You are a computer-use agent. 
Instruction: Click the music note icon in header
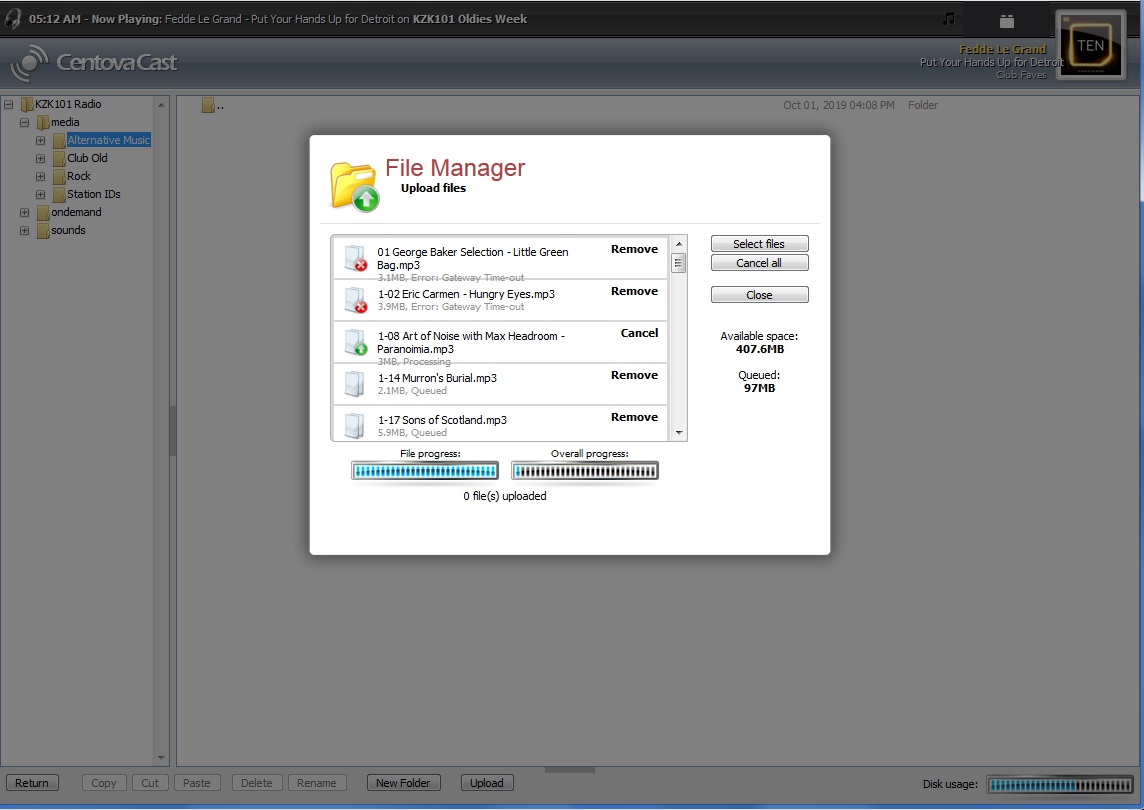(x=948, y=19)
